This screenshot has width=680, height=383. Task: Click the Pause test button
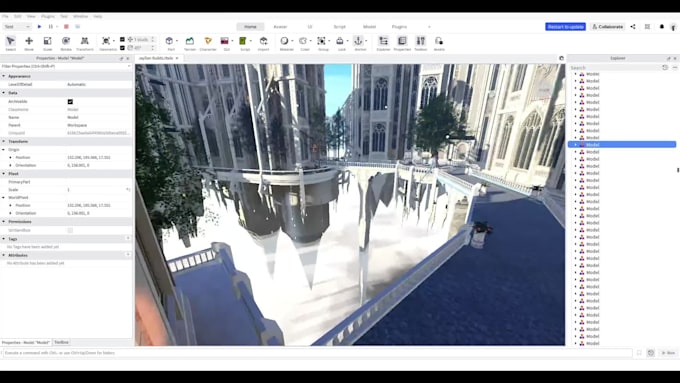pyautogui.click(x=51, y=26)
